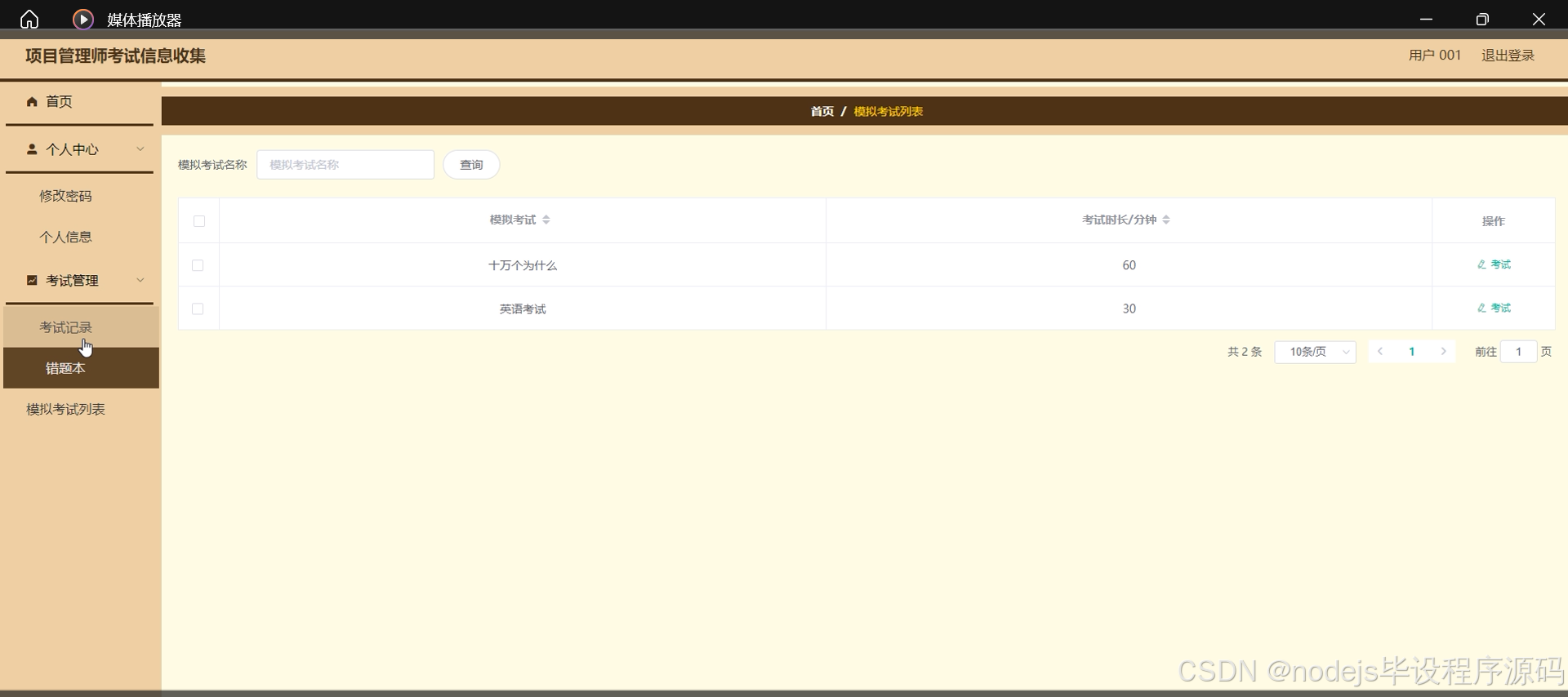Screen dimensions: 1568x697
Task: Open the 10条/页 page size dropdown
Action: pyautogui.click(x=1315, y=352)
